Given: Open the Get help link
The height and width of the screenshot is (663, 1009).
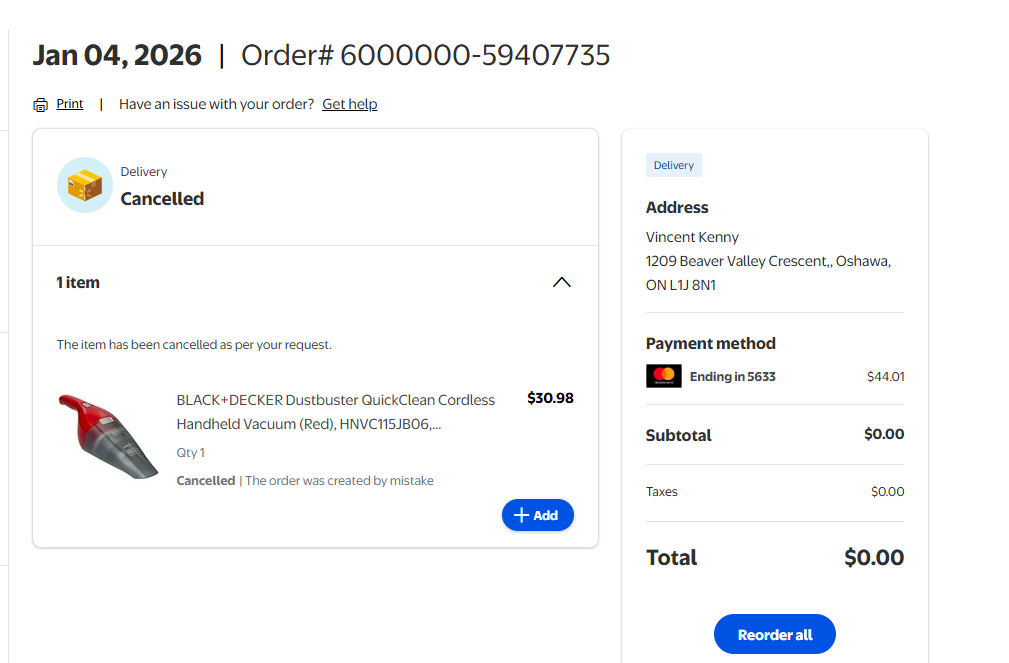Looking at the screenshot, I should (349, 104).
